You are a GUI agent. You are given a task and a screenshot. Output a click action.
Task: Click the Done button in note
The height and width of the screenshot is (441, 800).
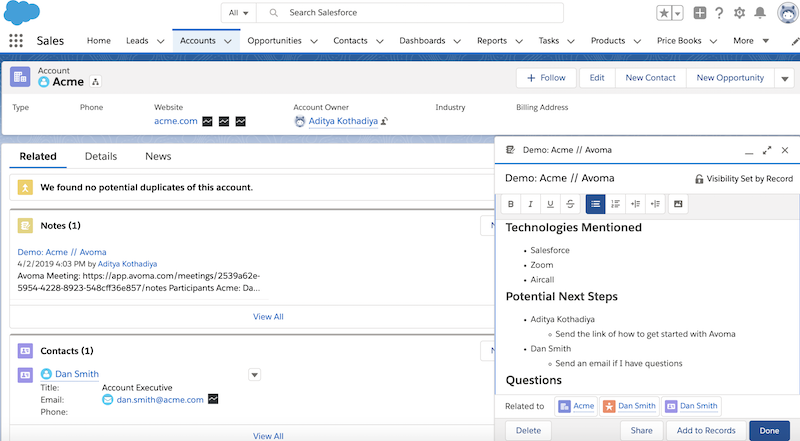pos(769,431)
